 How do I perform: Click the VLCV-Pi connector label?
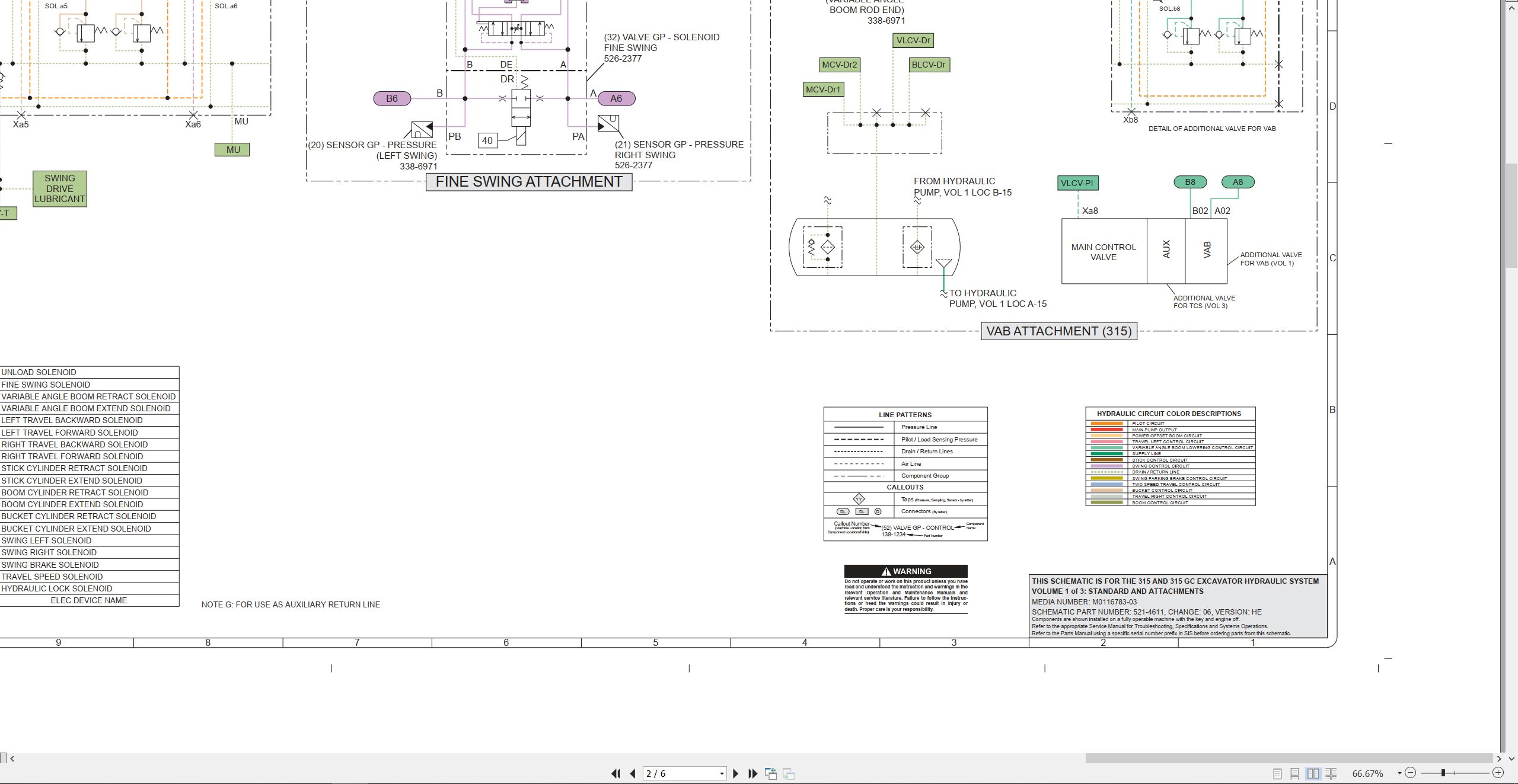(1077, 183)
